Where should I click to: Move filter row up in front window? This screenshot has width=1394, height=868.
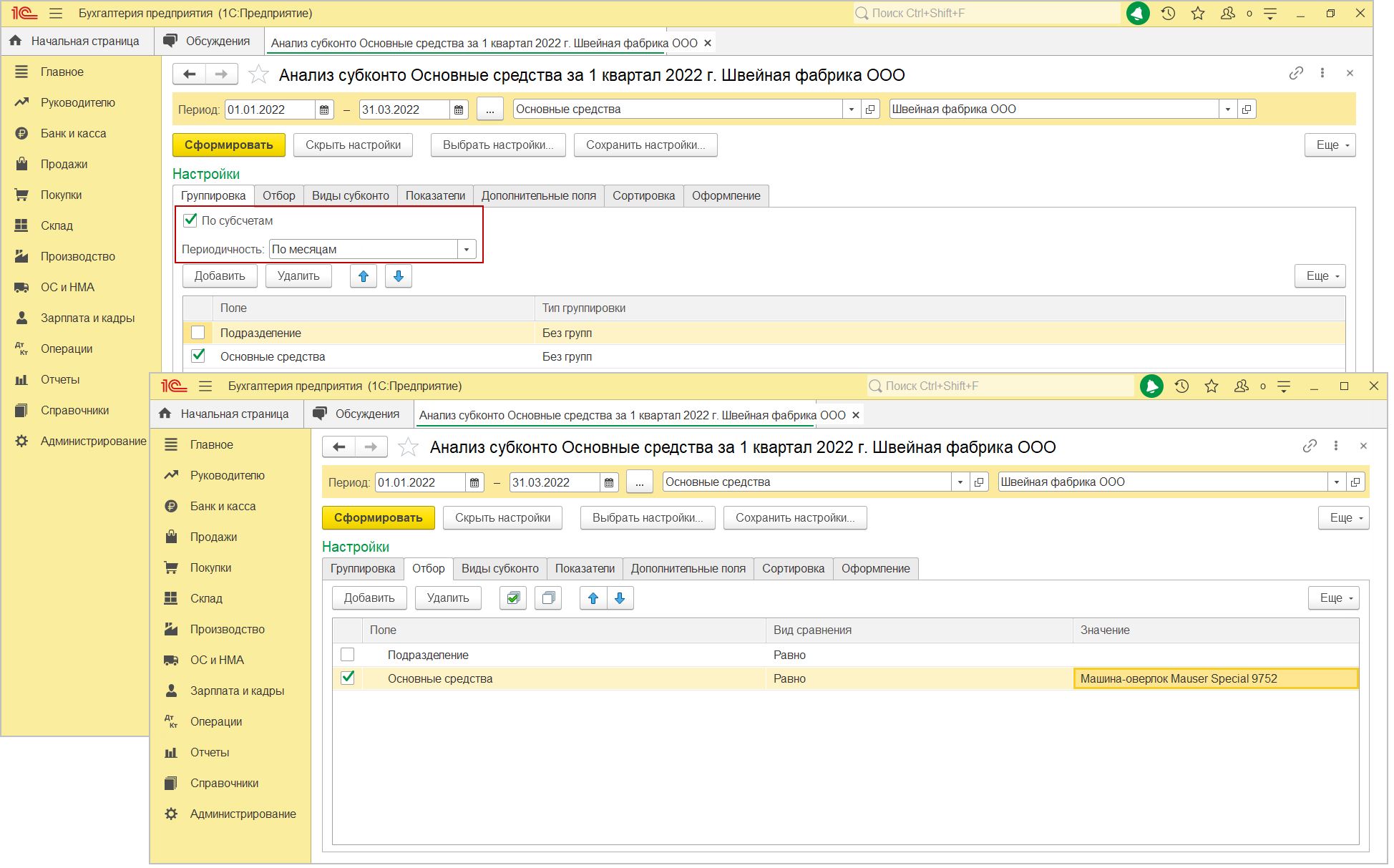[593, 598]
